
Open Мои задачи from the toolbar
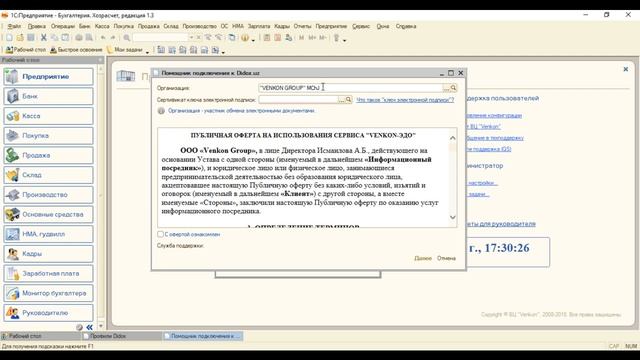[x=125, y=50]
